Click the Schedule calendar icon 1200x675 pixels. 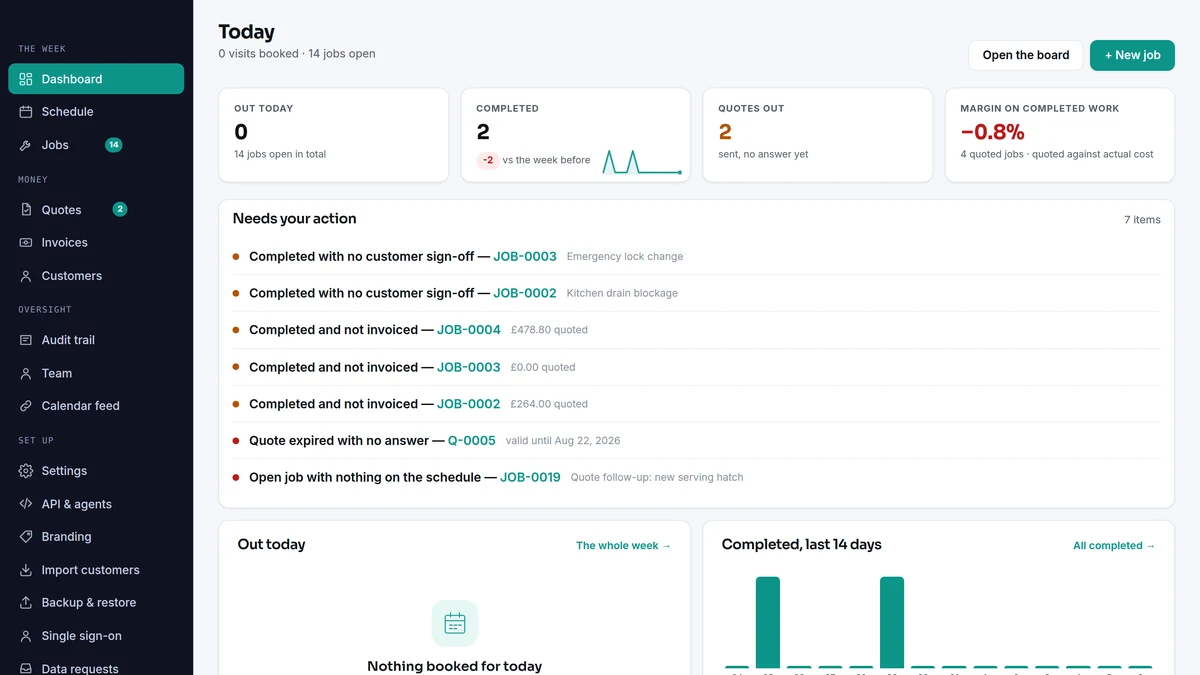[x=26, y=112]
